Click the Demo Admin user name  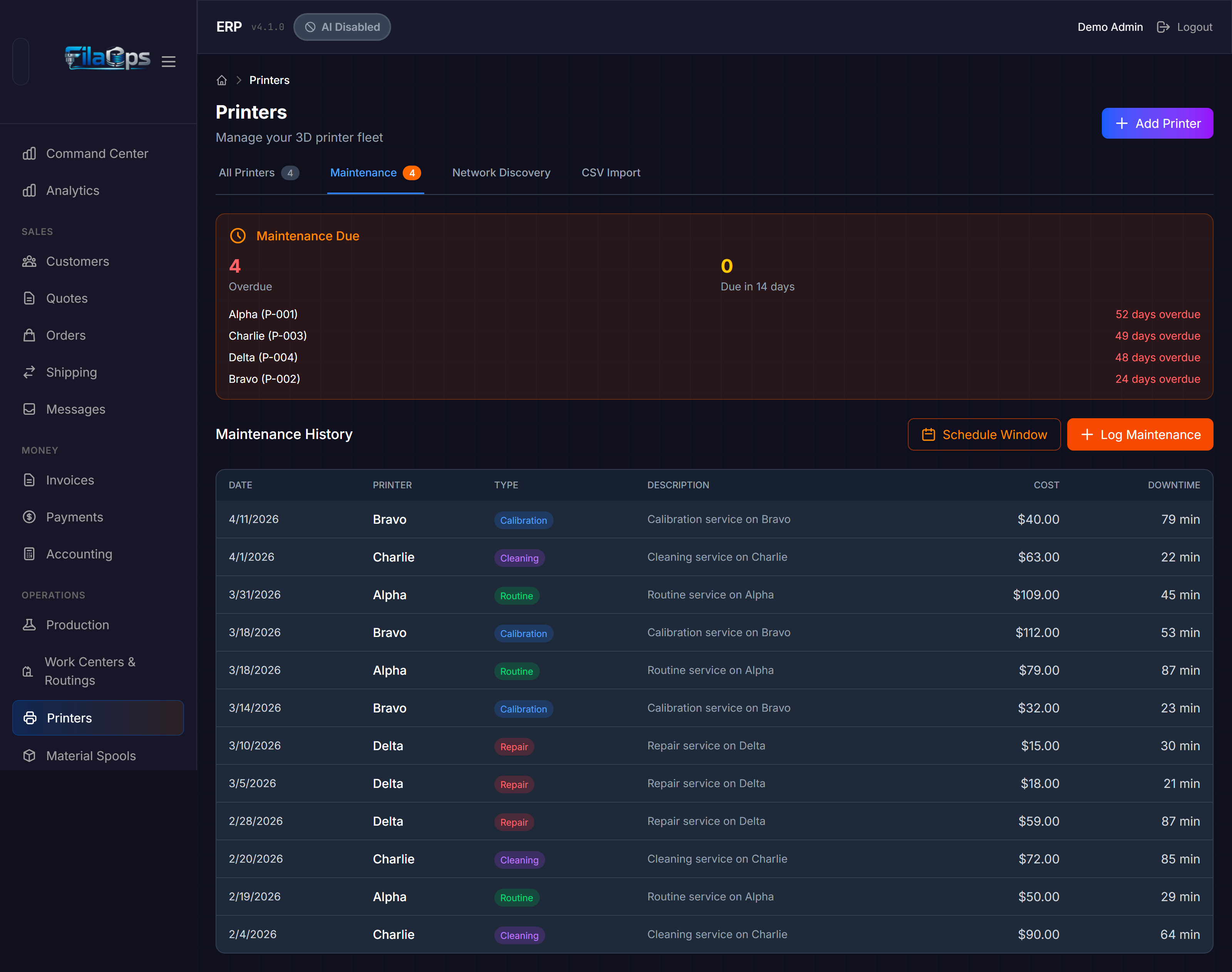click(x=1110, y=27)
